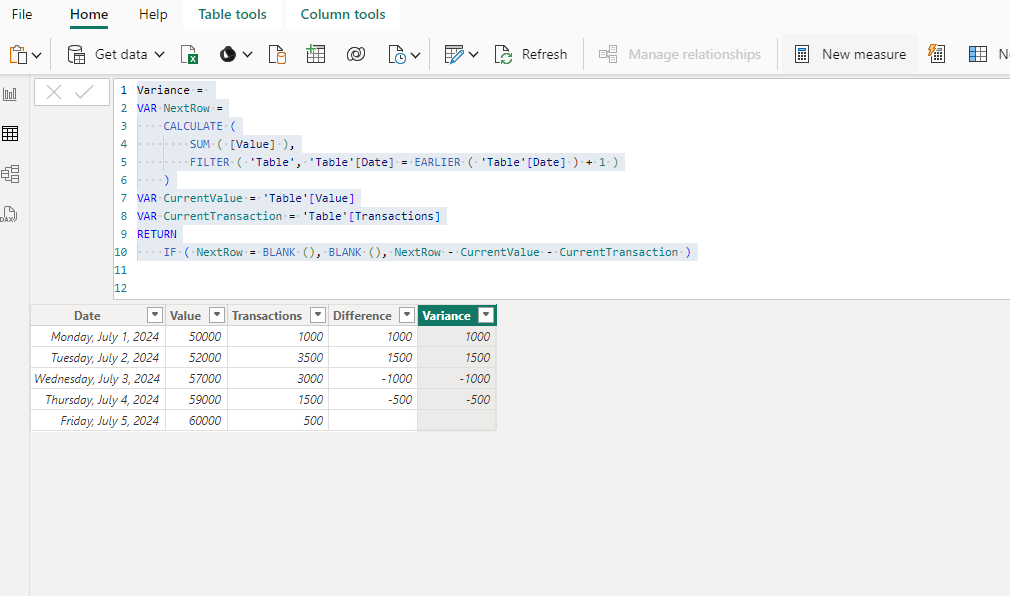Viewport: 1010px width, 596px height.
Task: Click the cell Thursday, July 4, 2024
Action: [x=98, y=399]
